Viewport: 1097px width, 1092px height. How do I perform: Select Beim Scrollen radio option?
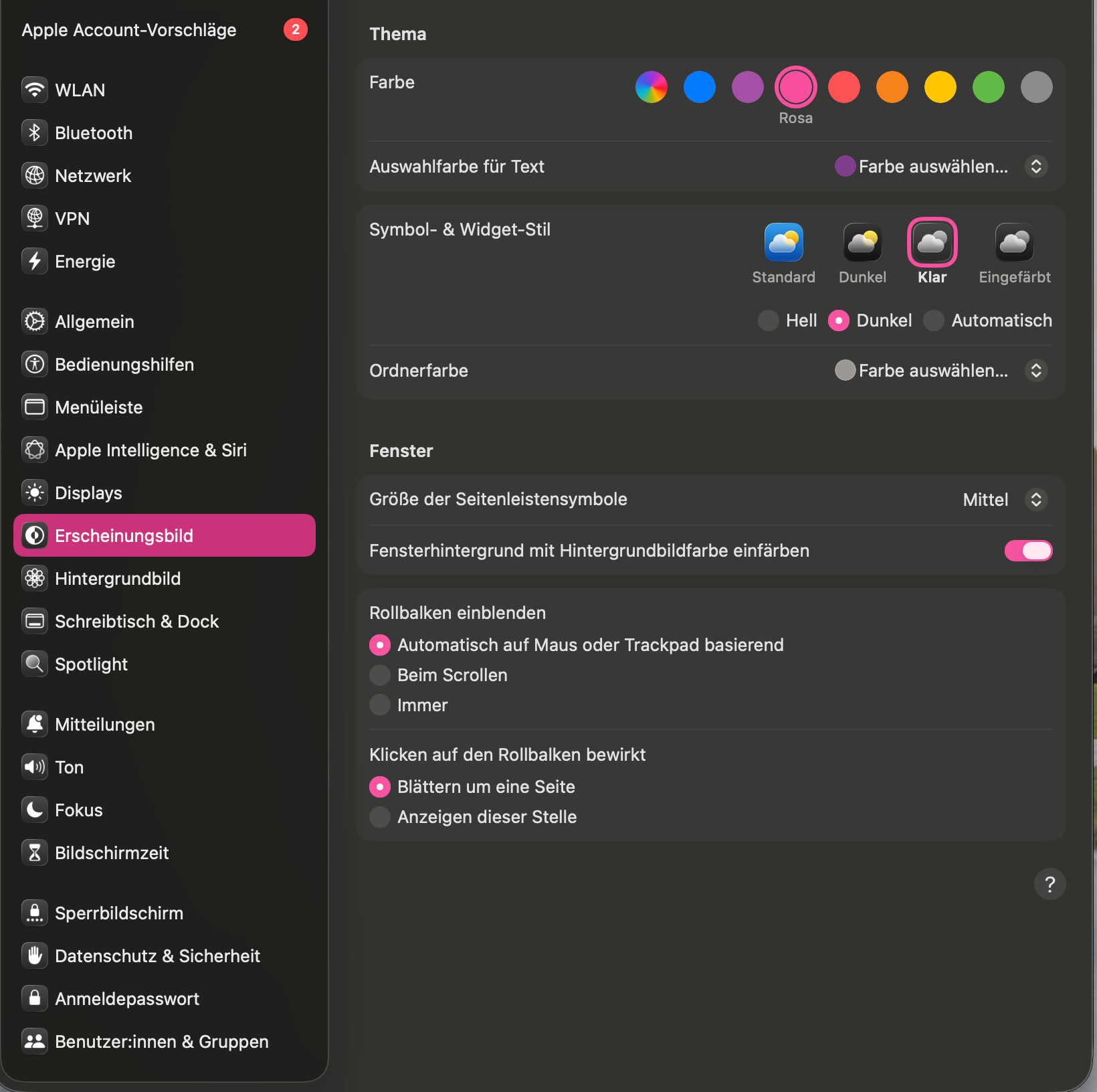[380, 675]
